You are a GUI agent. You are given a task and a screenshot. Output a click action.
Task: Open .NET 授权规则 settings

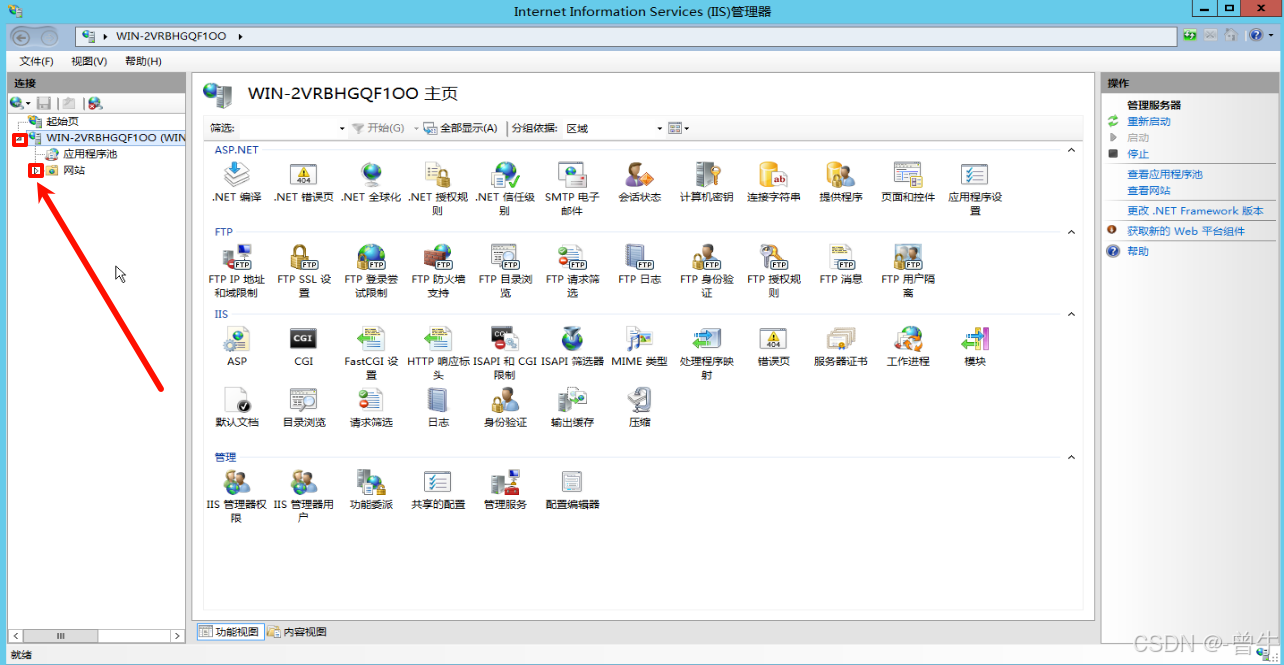click(x=438, y=189)
